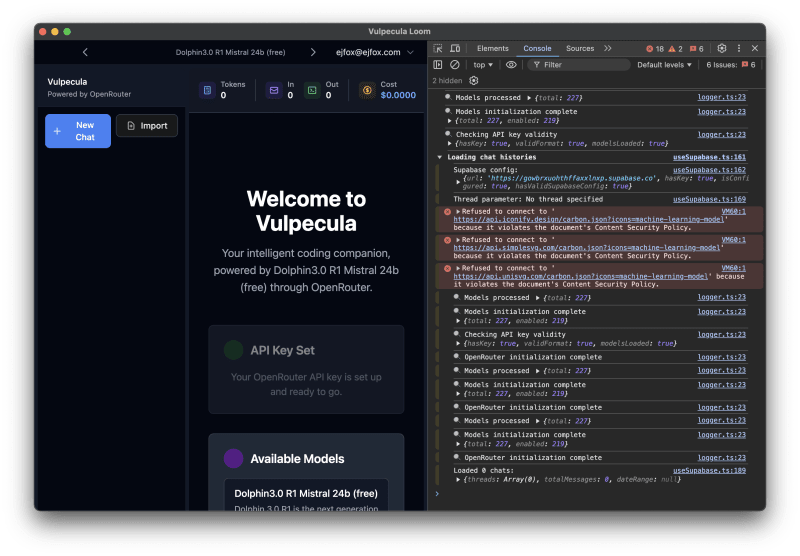Open the useSupabase.ts:169 source link
Screen dimensions: 800x556
(x=709, y=199)
